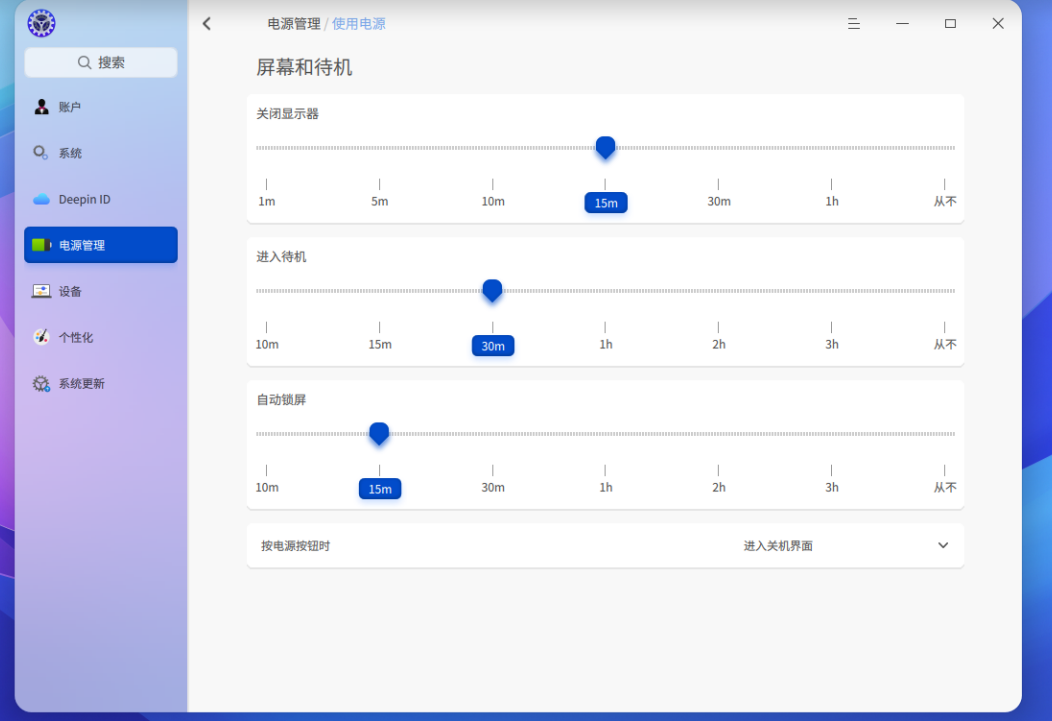
Task: Set 自动锁屏 to 30m
Action: (492, 487)
